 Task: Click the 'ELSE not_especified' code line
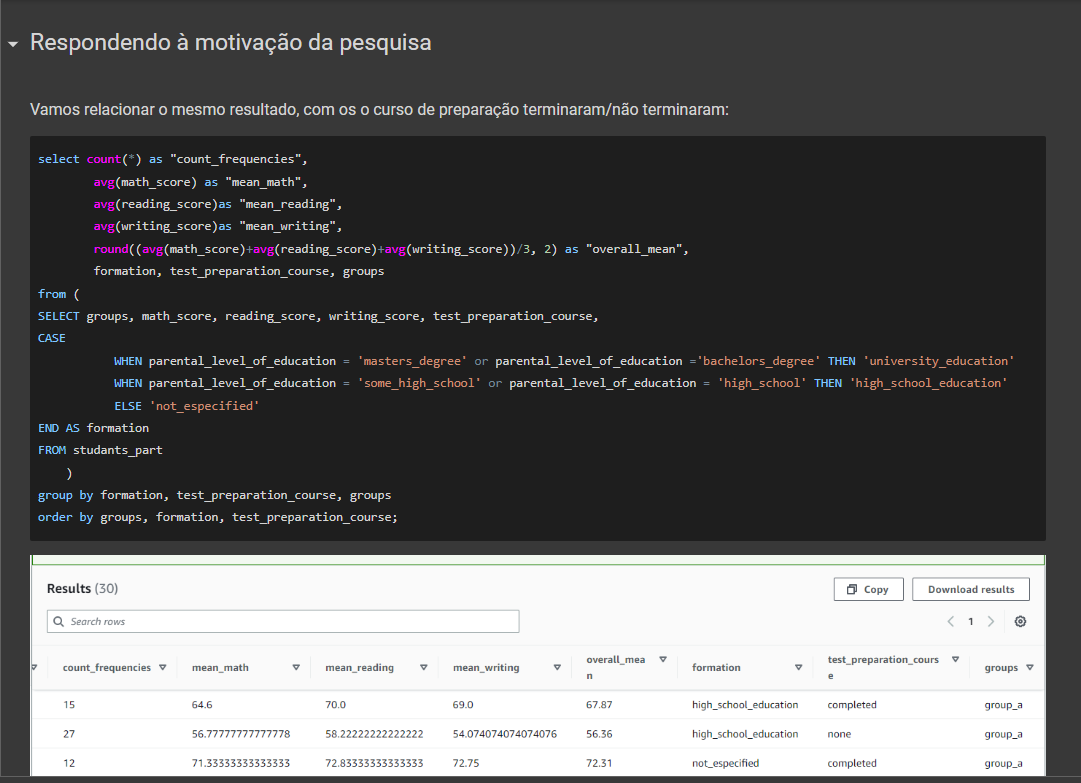pyautogui.click(x=187, y=406)
